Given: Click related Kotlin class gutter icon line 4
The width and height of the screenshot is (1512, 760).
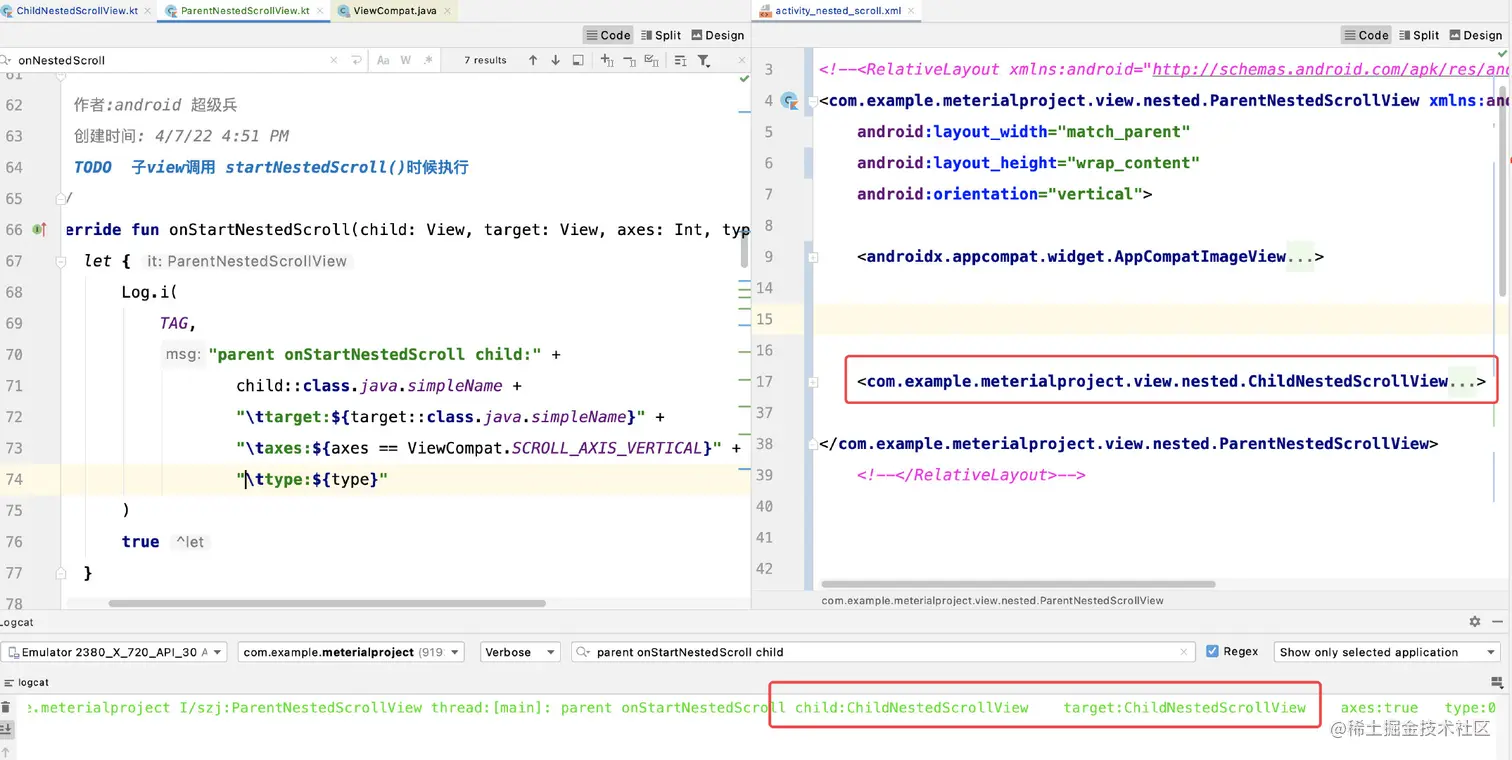Looking at the screenshot, I should (x=790, y=101).
